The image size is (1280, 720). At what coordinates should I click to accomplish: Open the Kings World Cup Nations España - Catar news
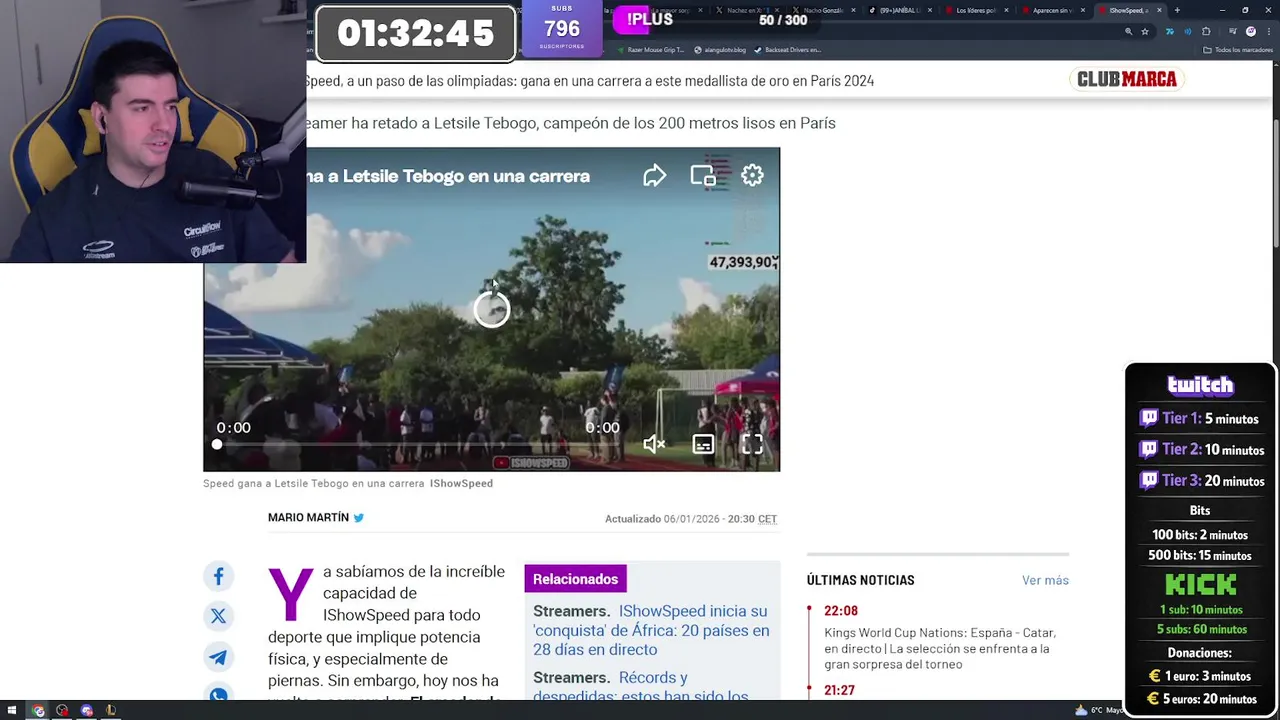(x=940, y=648)
